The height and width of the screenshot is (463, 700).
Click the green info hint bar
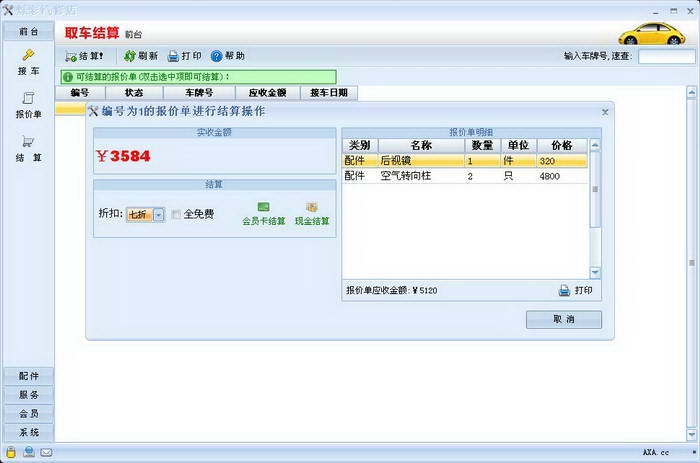click(199, 77)
